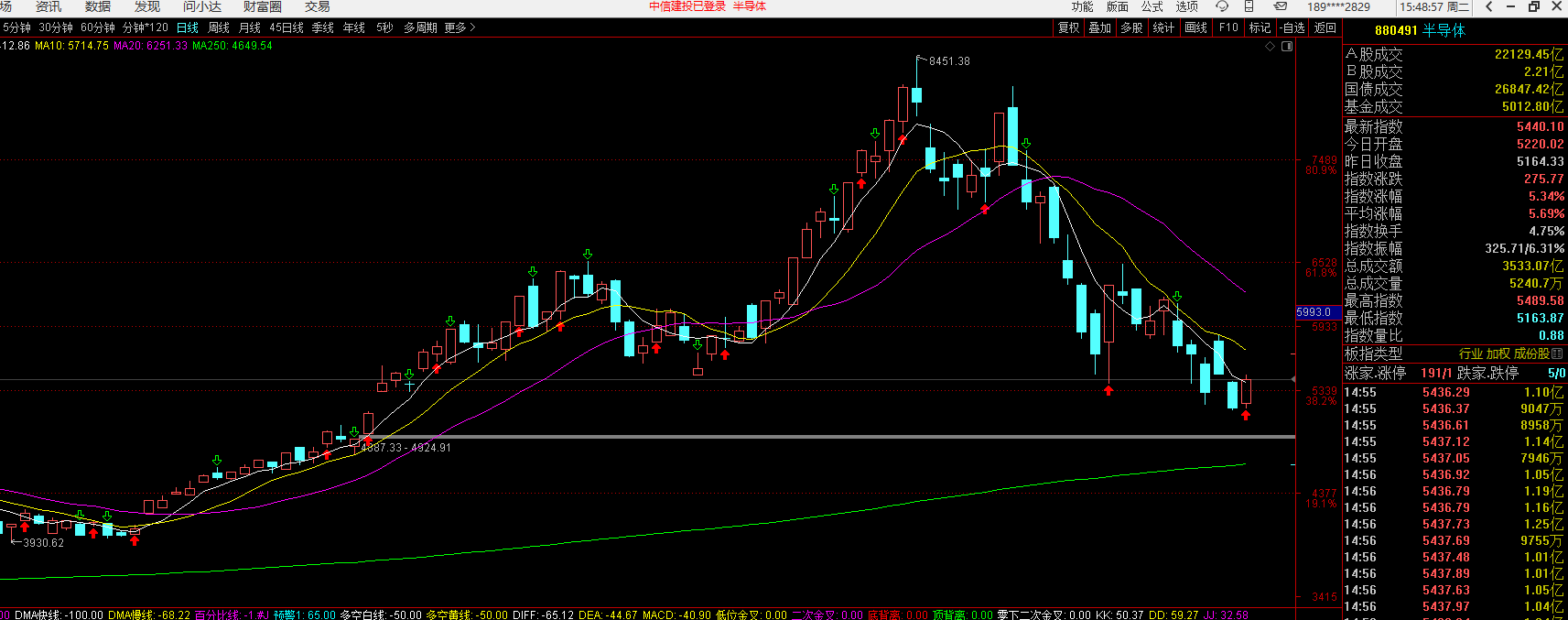Screen dimensions: 1568x620
Task: Click the 返回 back button
Action: (x=1325, y=27)
